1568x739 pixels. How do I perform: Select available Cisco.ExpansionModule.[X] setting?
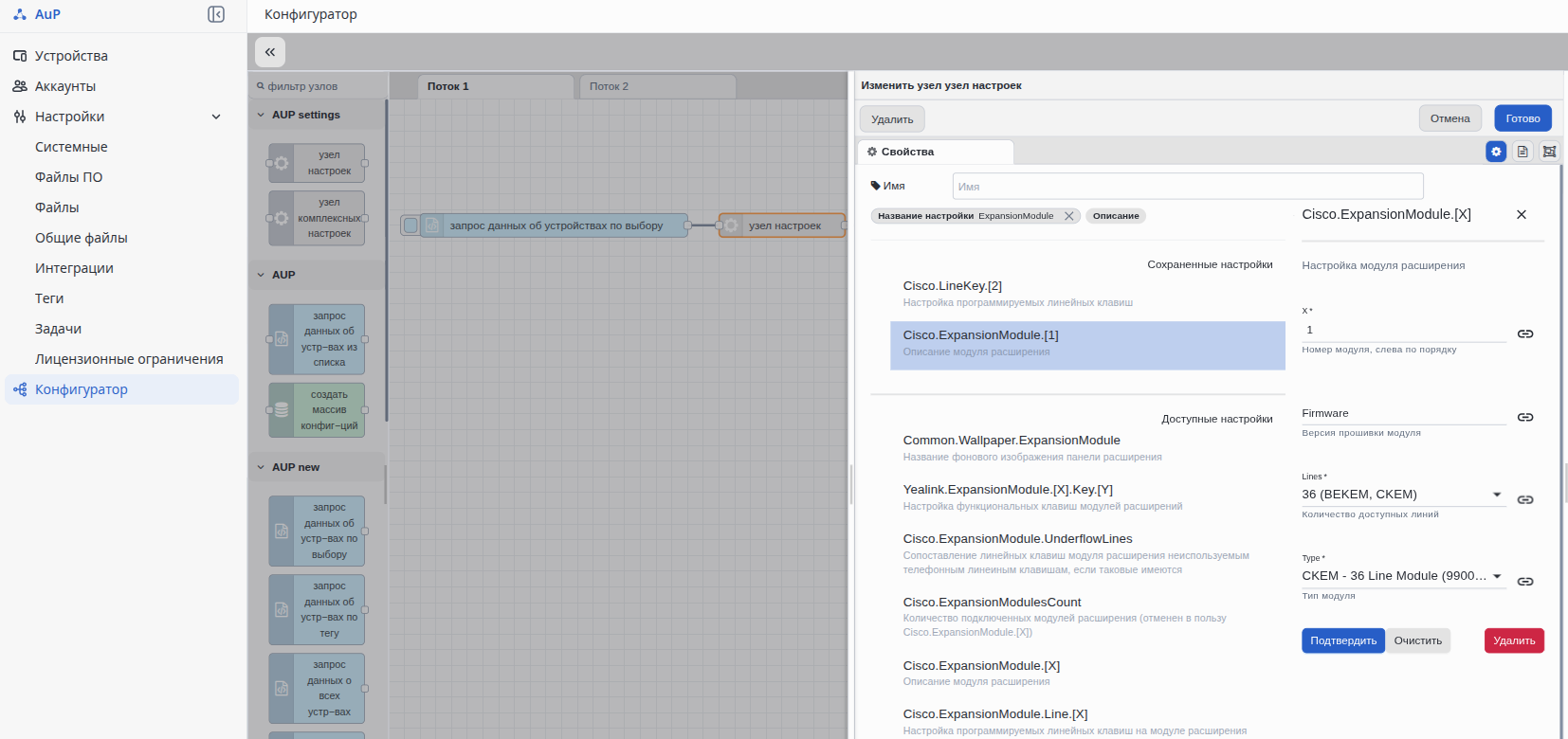1087,673
